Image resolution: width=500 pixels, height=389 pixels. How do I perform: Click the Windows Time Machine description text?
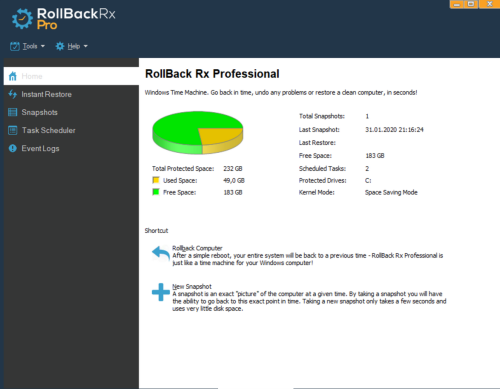[281, 92]
